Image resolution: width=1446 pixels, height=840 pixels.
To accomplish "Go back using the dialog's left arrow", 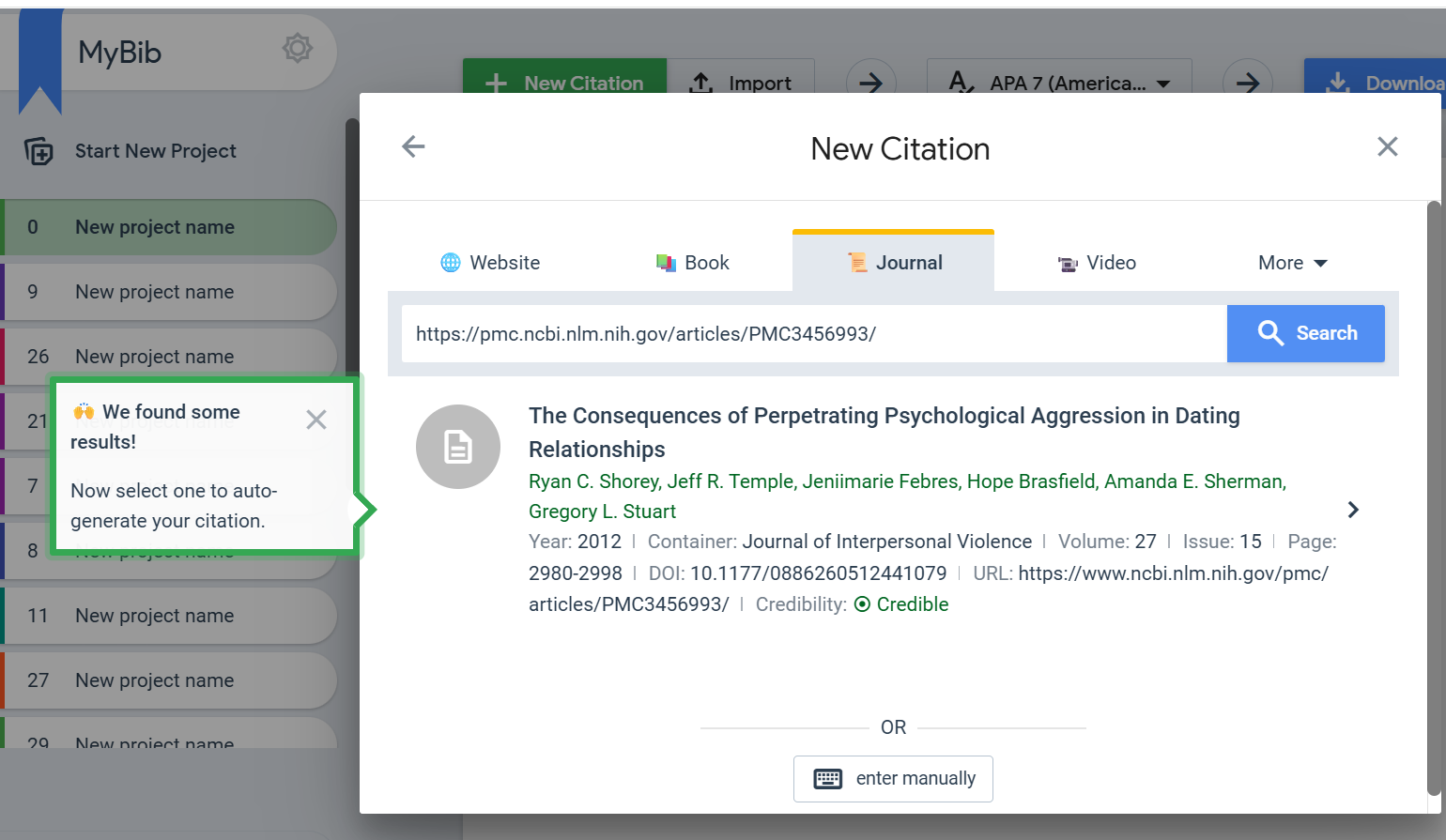I will (x=413, y=146).
